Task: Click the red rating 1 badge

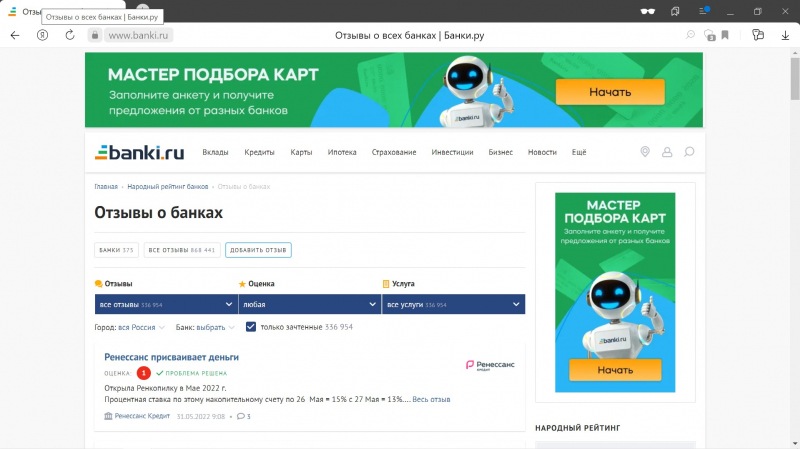Action: 144,373
